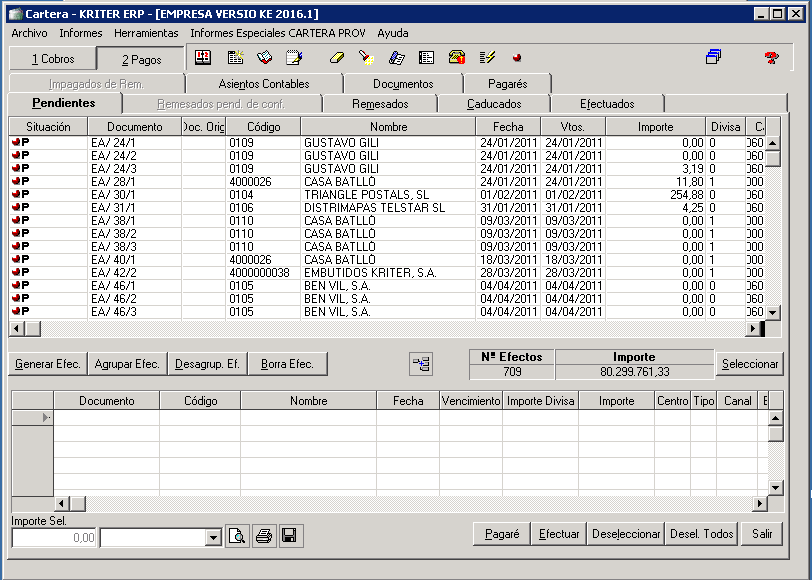Image resolution: width=812 pixels, height=580 pixels.
Task: Click the Generar Efec. button
Action: pyautogui.click(x=48, y=364)
